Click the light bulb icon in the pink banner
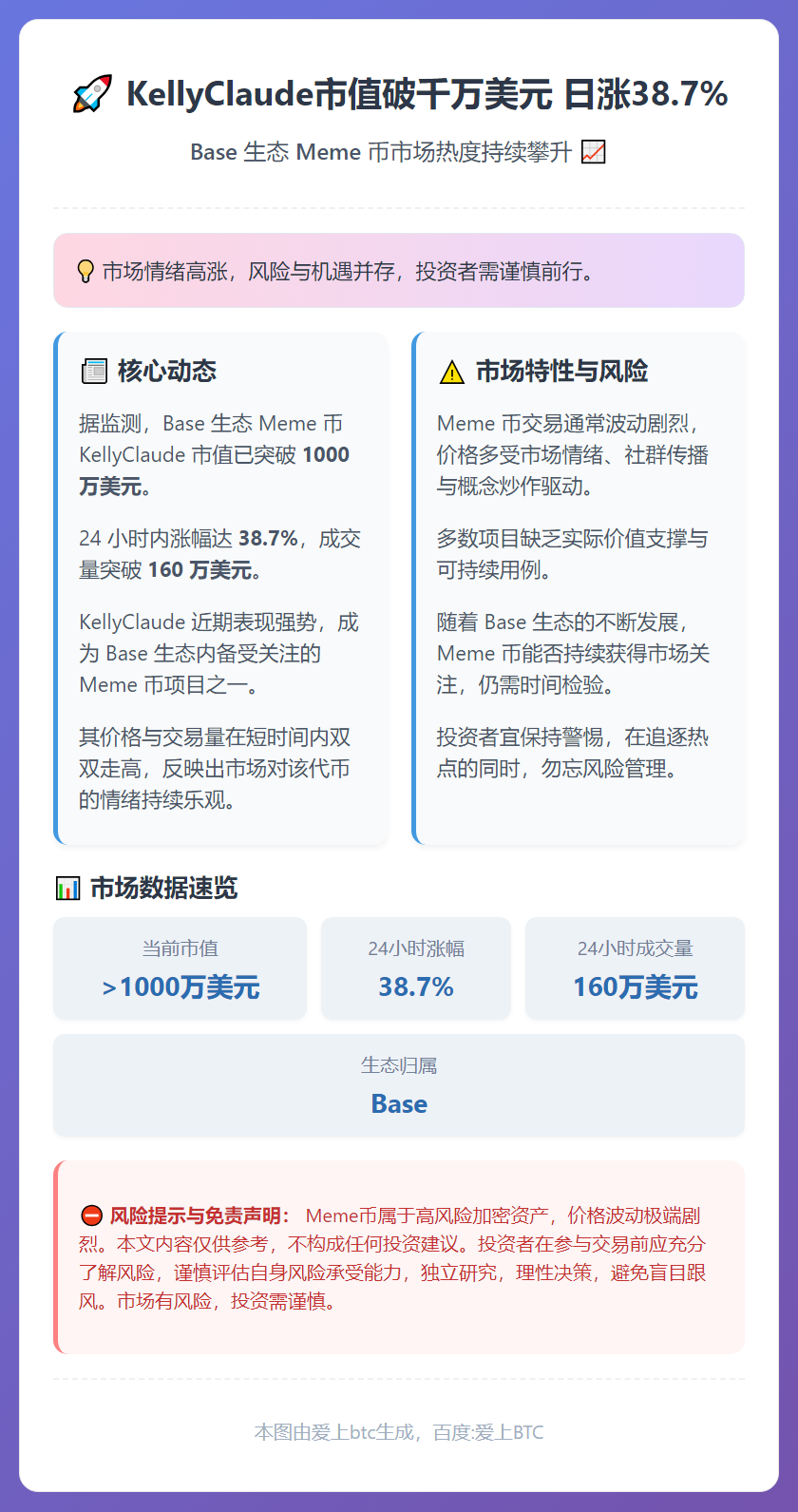This screenshot has width=798, height=1512. coord(85,272)
